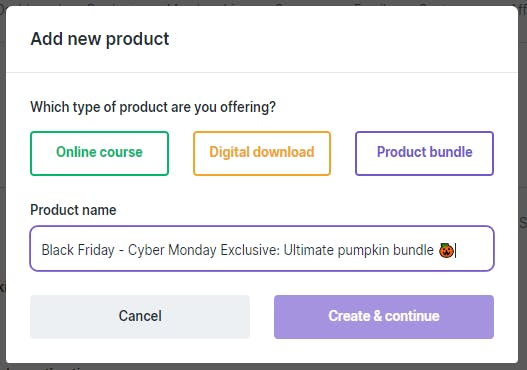Pick the Product bundle option
527x370 pixels.
(424, 153)
